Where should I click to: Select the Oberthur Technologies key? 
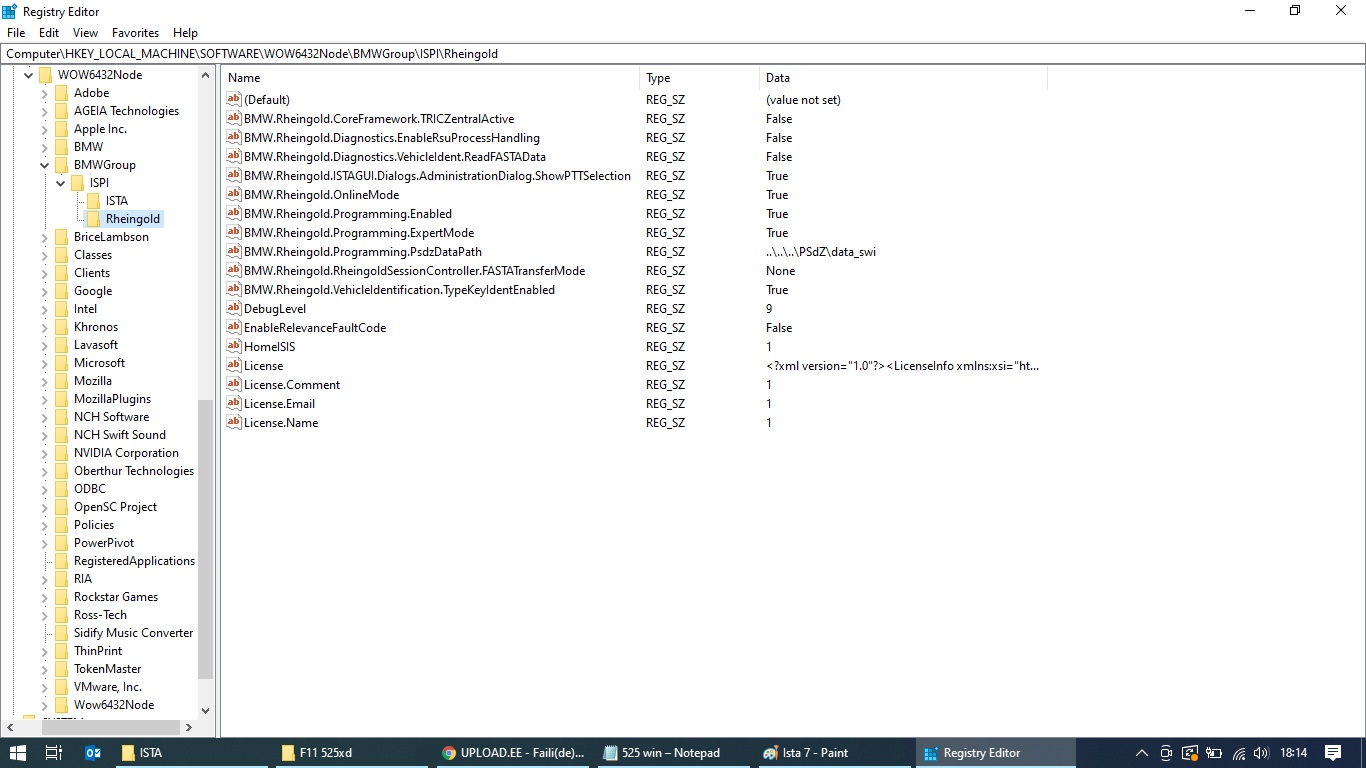pyautogui.click(x=134, y=471)
